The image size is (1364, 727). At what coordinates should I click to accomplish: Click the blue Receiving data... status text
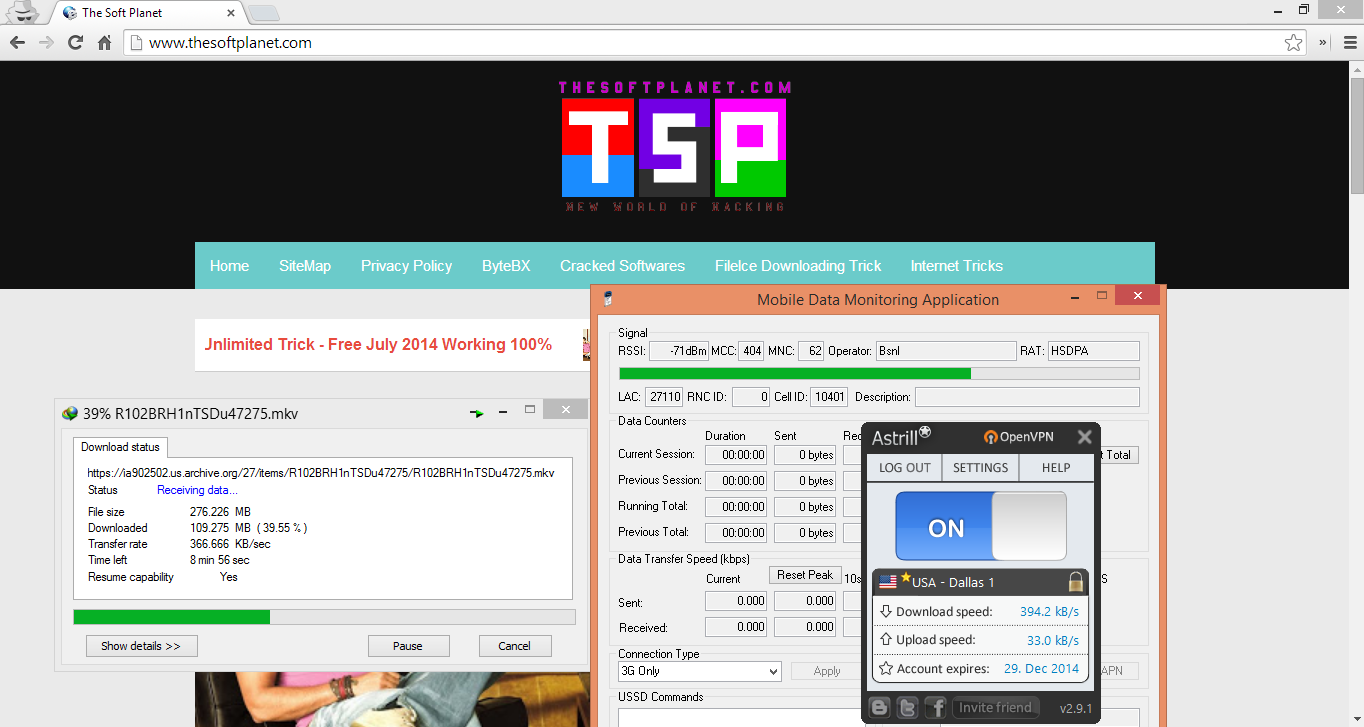[x=197, y=490]
